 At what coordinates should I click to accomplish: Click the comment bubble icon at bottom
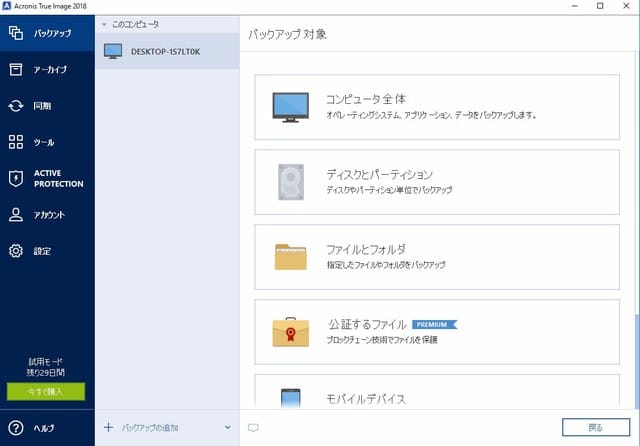click(x=253, y=428)
